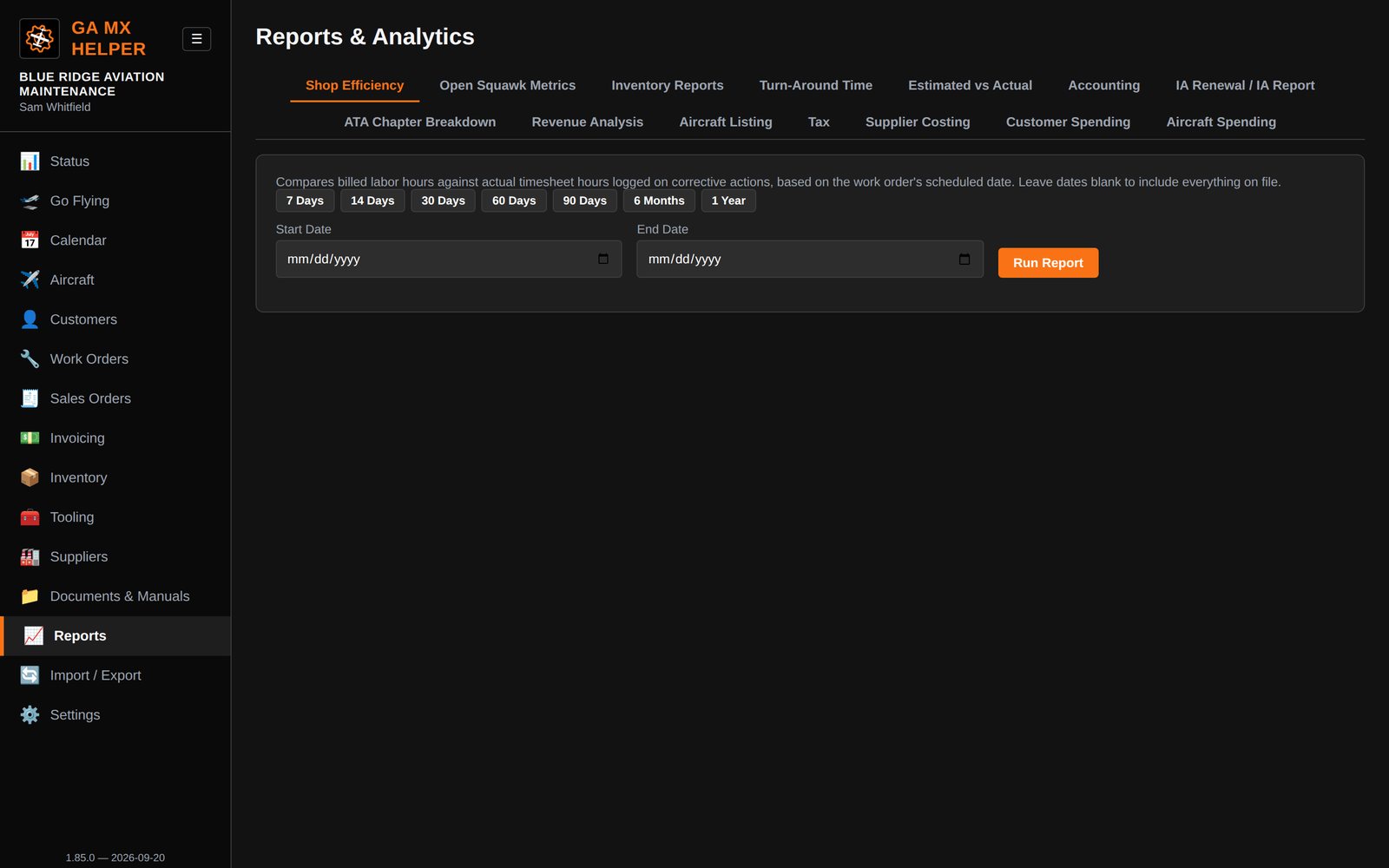The height and width of the screenshot is (868, 1389).
Task: Focus the End Date input field
Action: click(x=810, y=259)
